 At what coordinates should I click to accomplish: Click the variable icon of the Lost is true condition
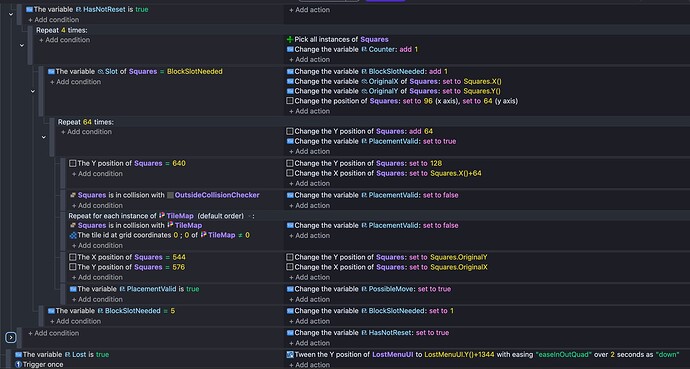pos(18,354)
